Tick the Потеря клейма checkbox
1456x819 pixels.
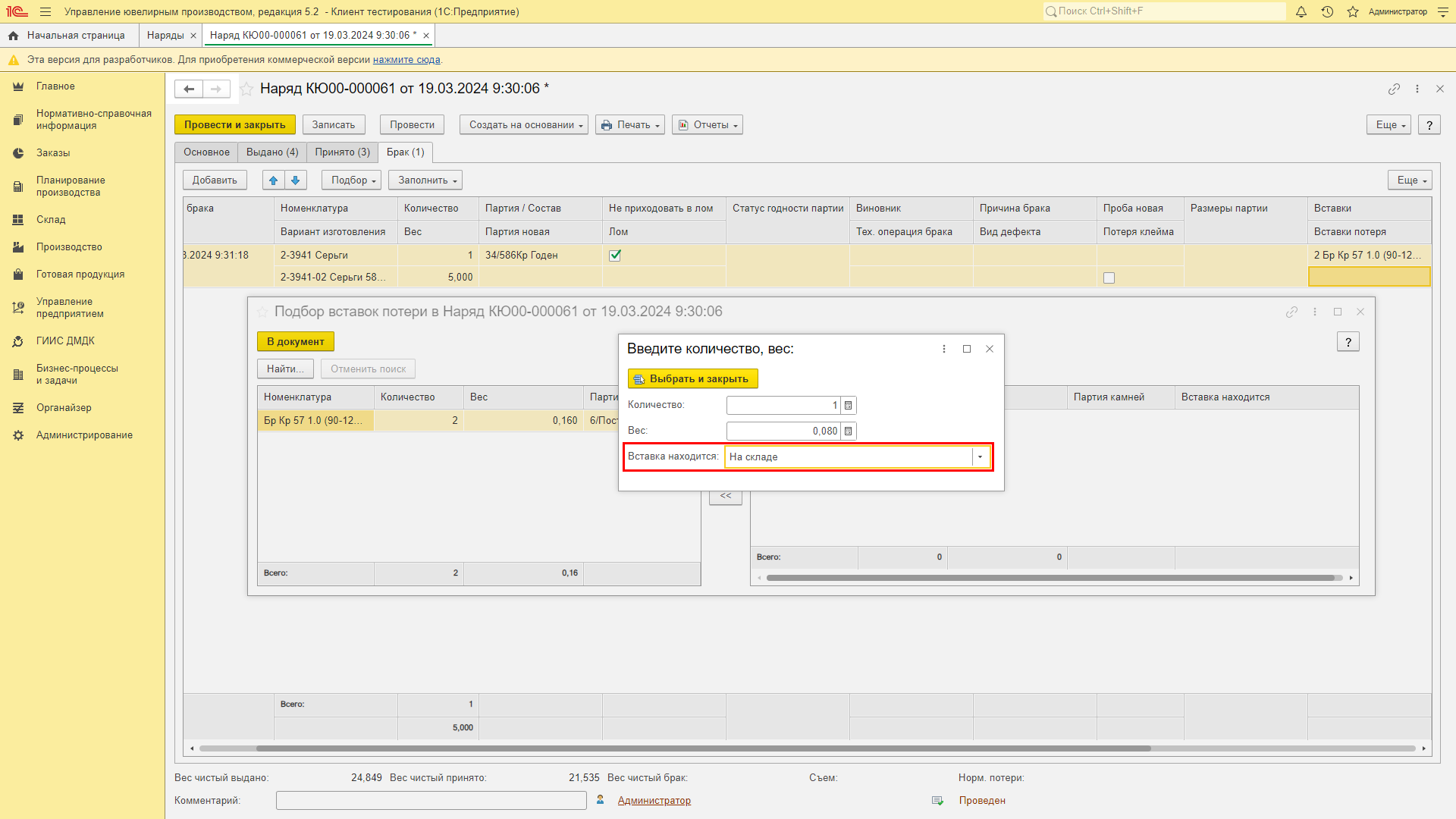pos(1109,278)
